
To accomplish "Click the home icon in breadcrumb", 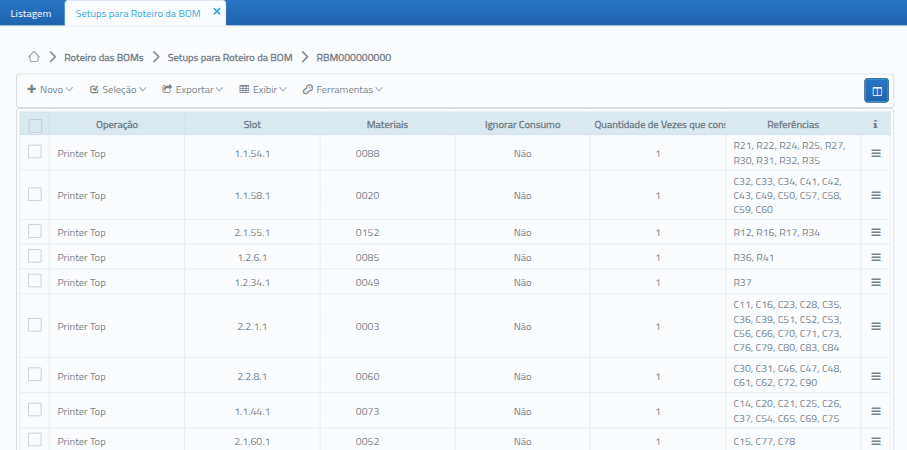I will click(x=34, y=58).
